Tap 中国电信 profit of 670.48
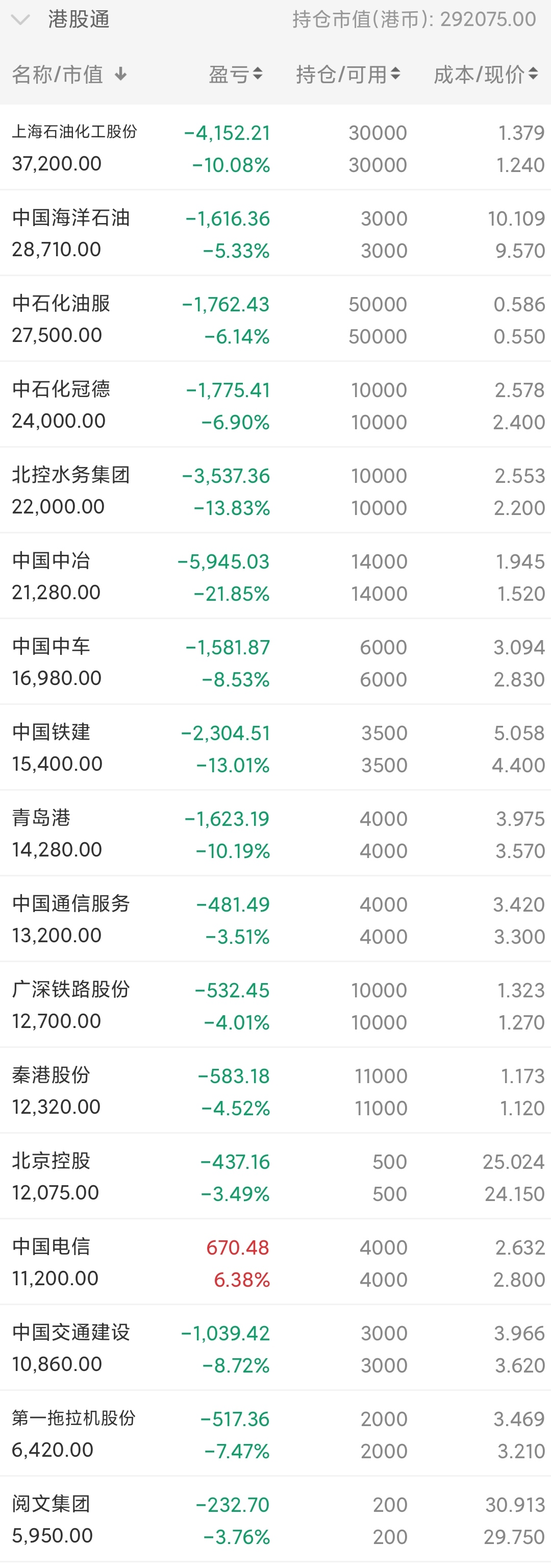Image resolution: width=551 pixels, height=1568 pixels. [x=237, y=1247]
